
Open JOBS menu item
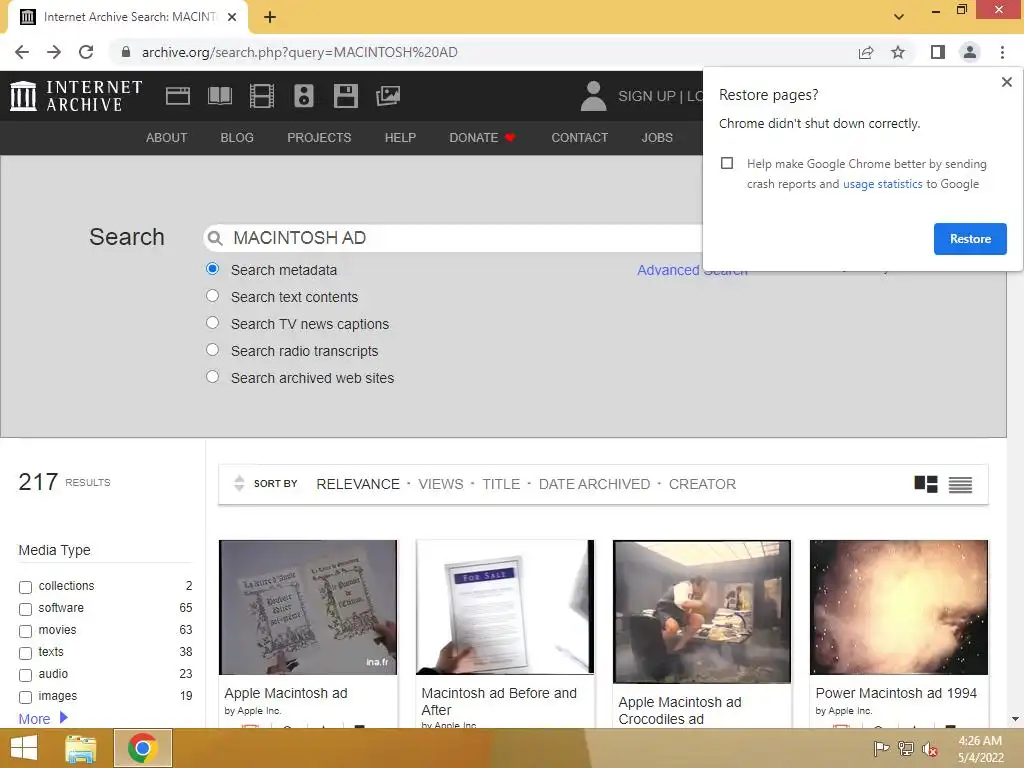(657, 138)
